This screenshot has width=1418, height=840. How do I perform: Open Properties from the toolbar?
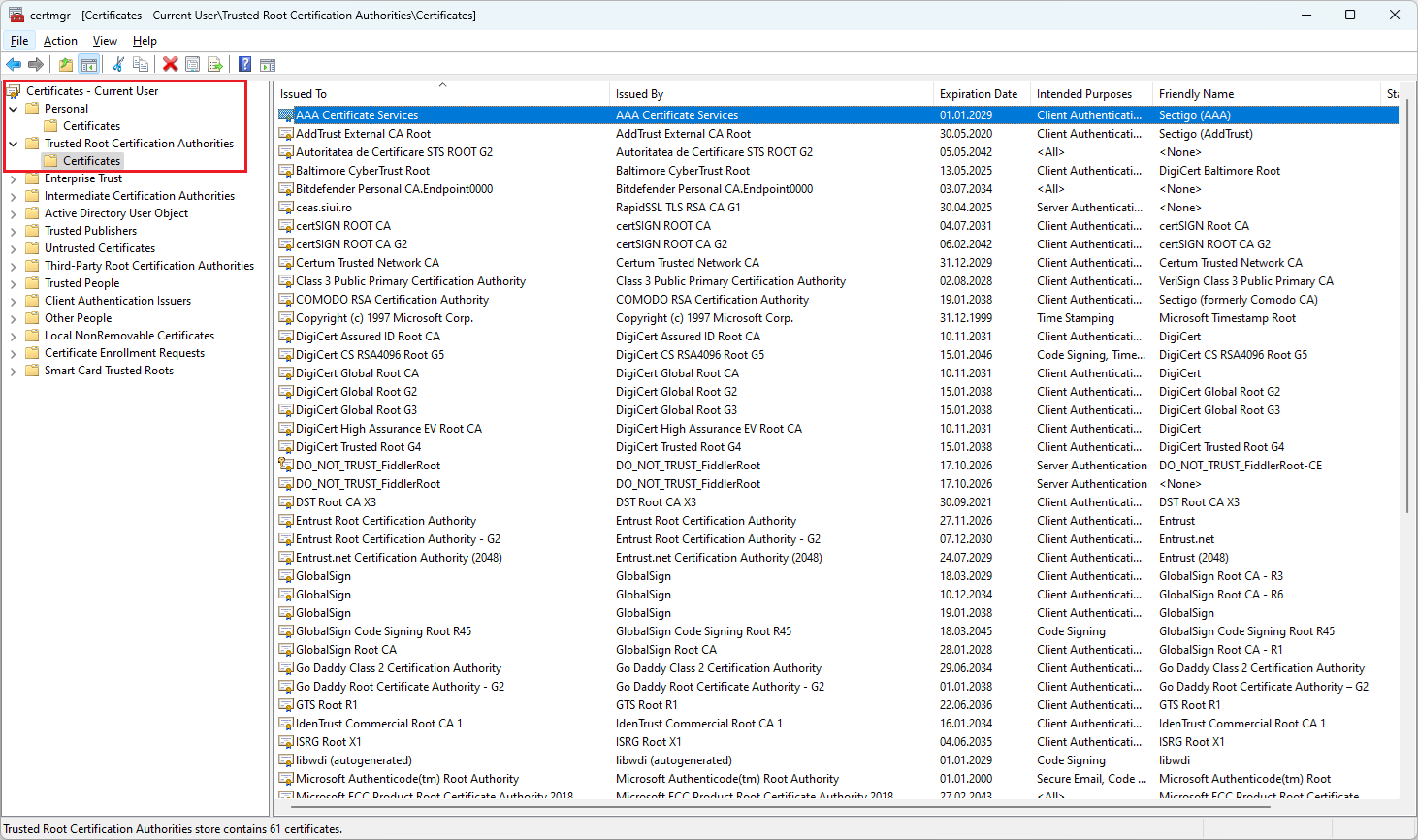point(193,65)
